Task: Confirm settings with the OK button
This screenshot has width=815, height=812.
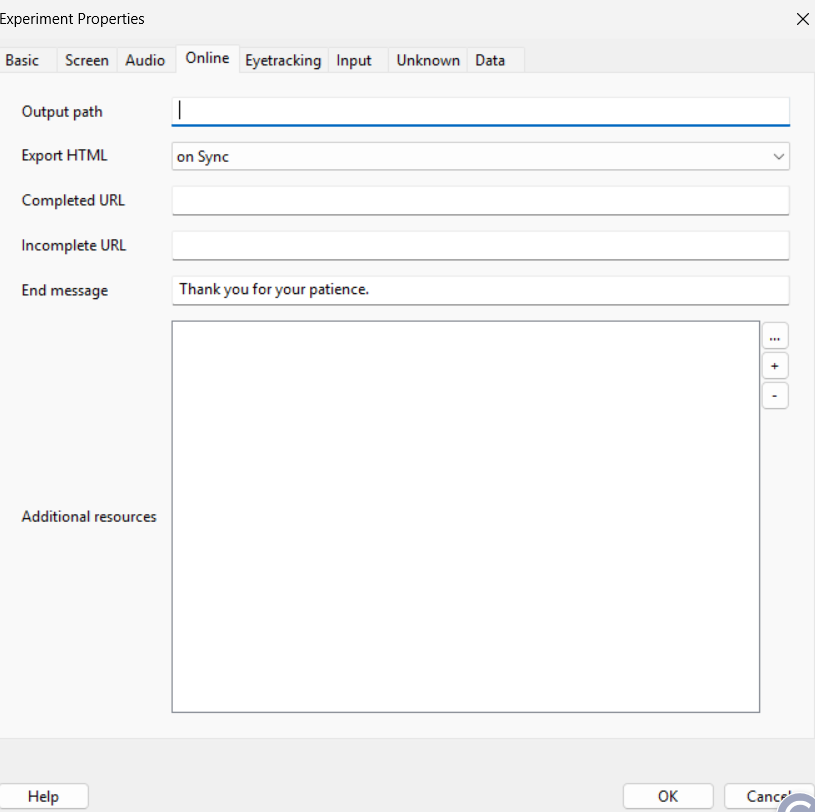Action: click(x=667, y=796)
